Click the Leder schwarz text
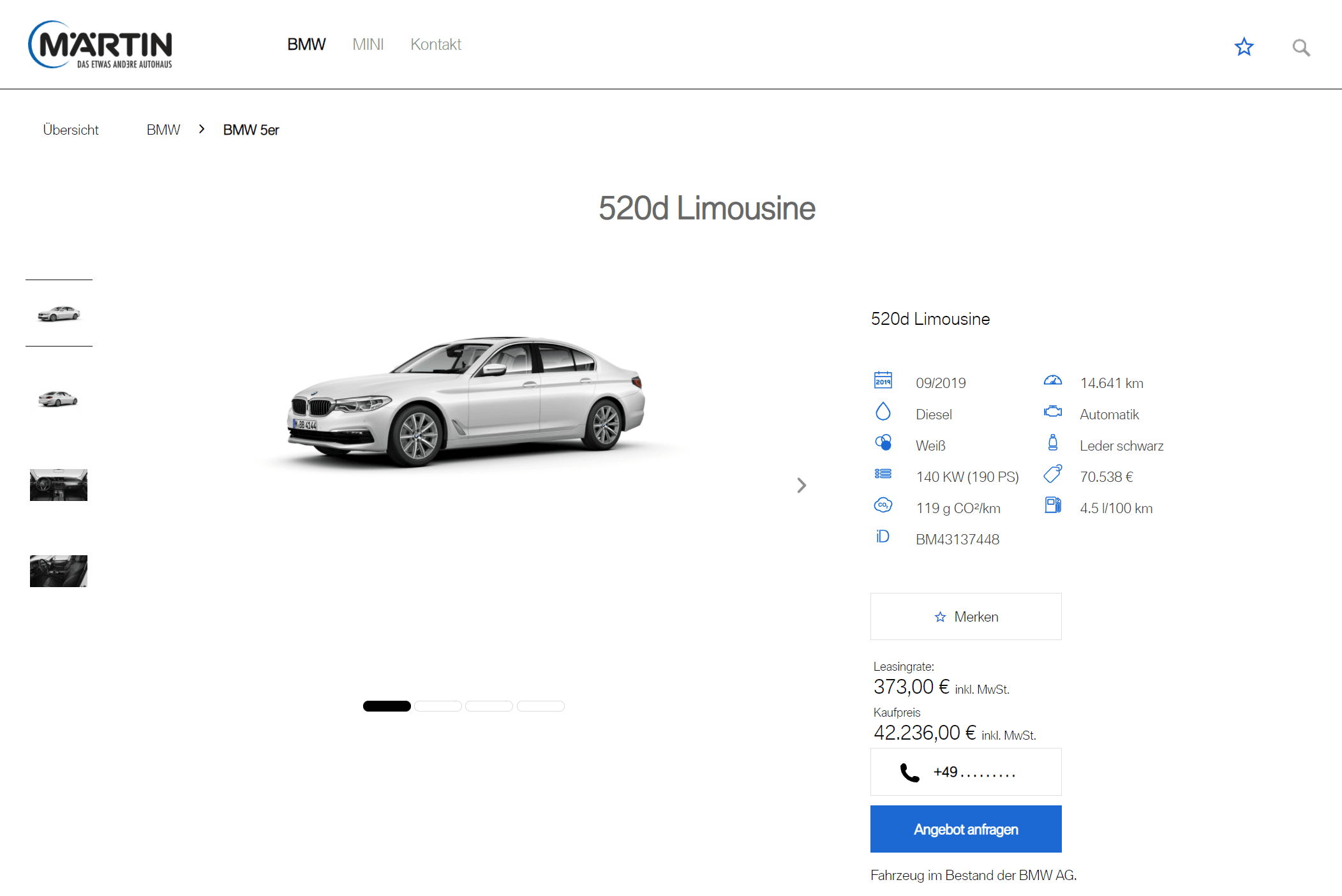 pyautogui.click(x=1121, y=445)
